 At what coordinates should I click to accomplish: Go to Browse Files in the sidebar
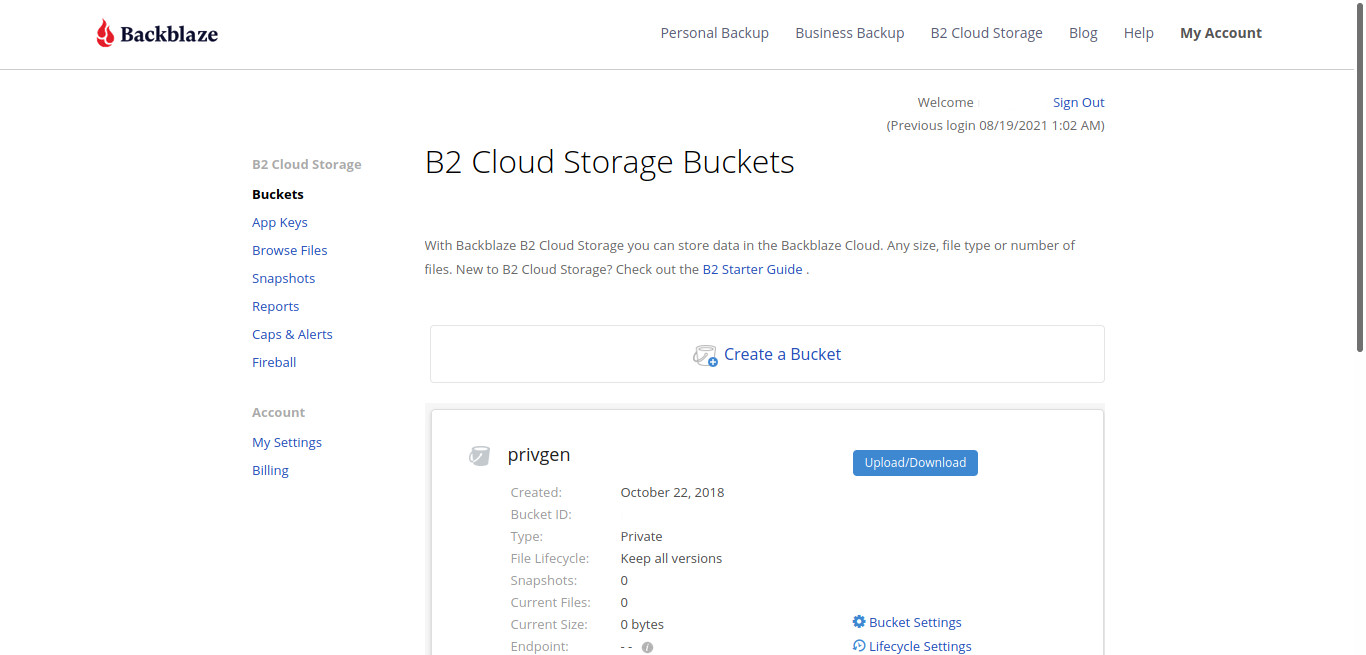click(x=290, y=250)
